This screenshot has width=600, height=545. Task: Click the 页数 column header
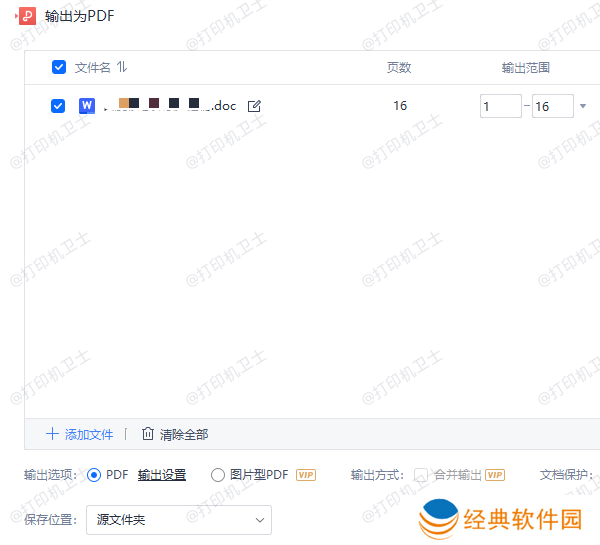coord(399,67)
